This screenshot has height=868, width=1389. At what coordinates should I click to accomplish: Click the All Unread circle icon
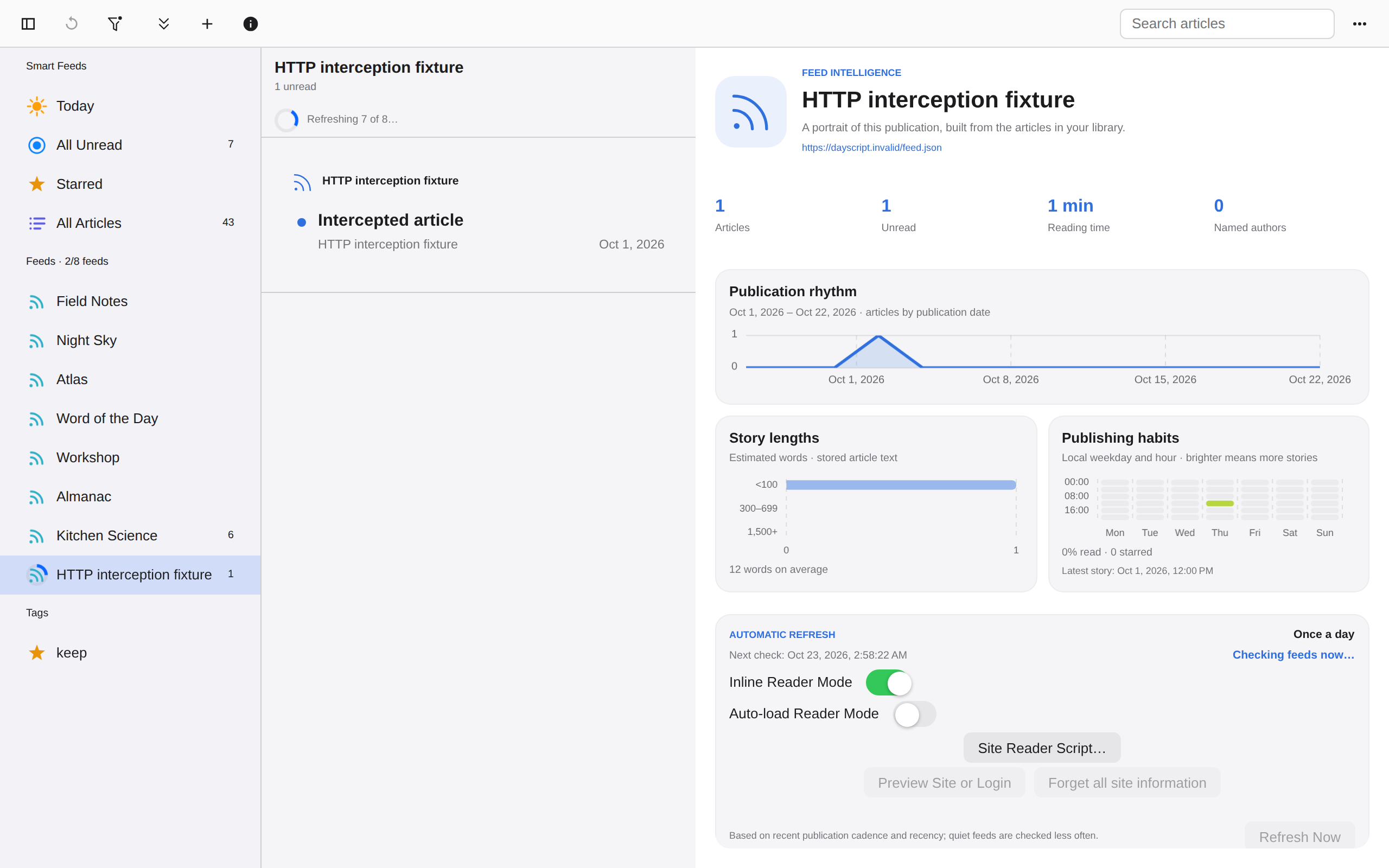point(37,145)
